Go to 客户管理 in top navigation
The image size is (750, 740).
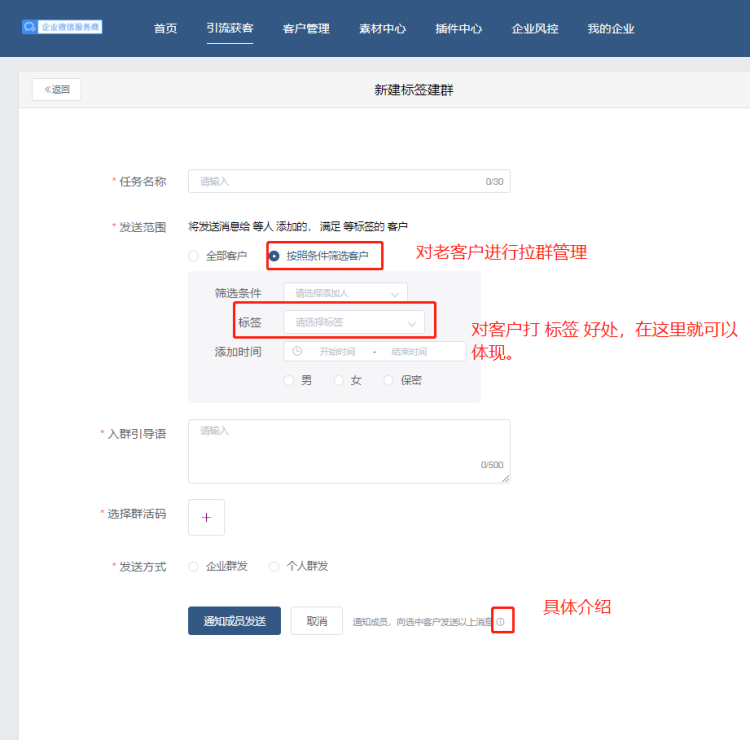(x=306, y=29)
